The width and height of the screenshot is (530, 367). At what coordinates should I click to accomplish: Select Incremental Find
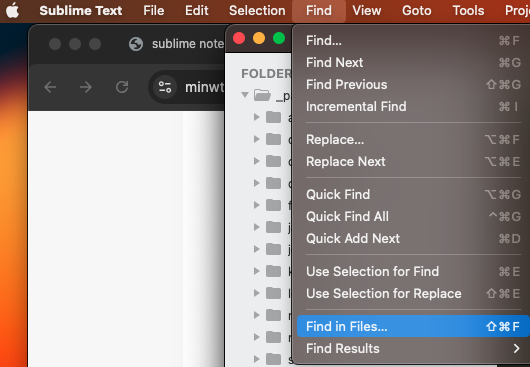click(x=413, y=106)
